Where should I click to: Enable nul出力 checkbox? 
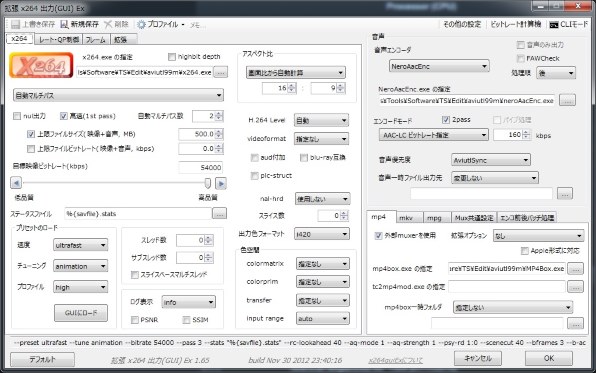[x=17, y=116]
